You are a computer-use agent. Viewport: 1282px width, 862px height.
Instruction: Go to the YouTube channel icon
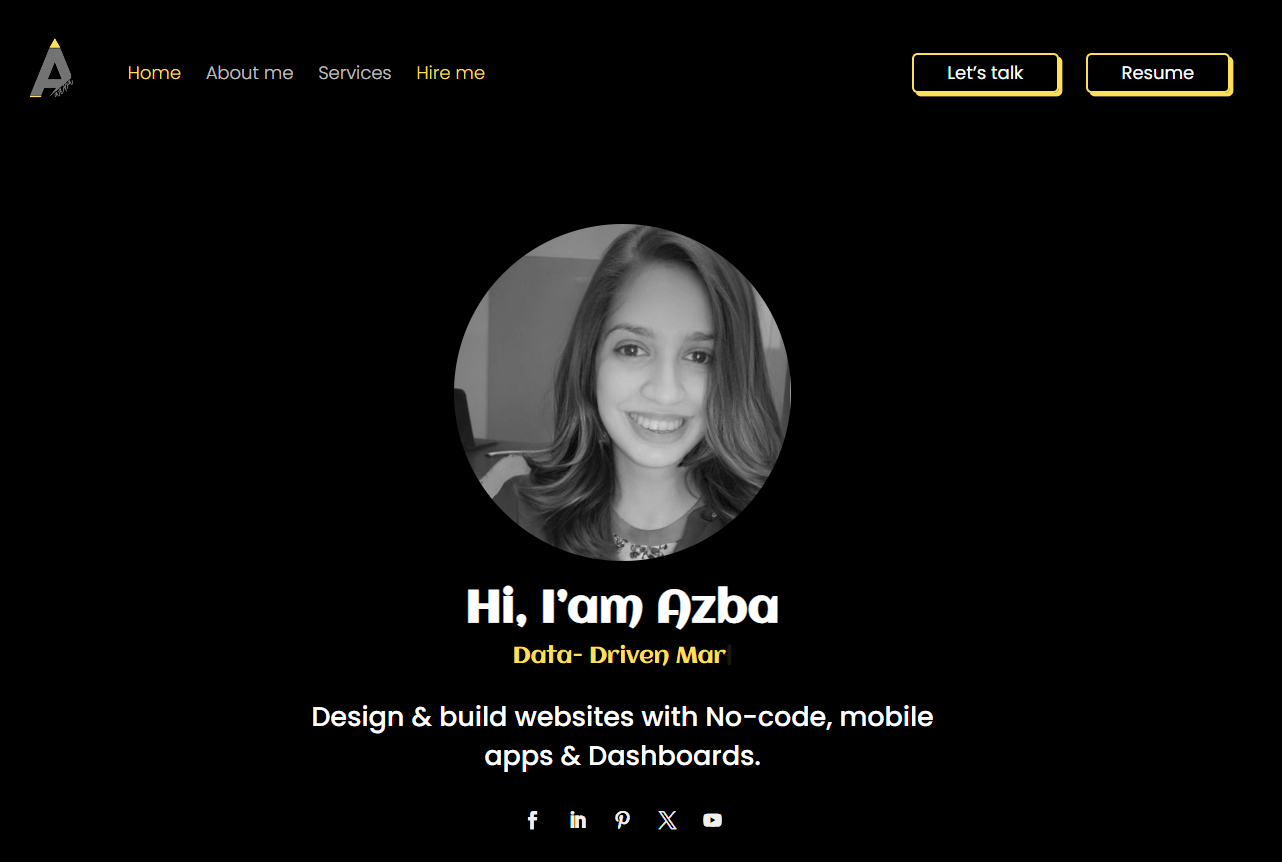[x=712, y=820]
